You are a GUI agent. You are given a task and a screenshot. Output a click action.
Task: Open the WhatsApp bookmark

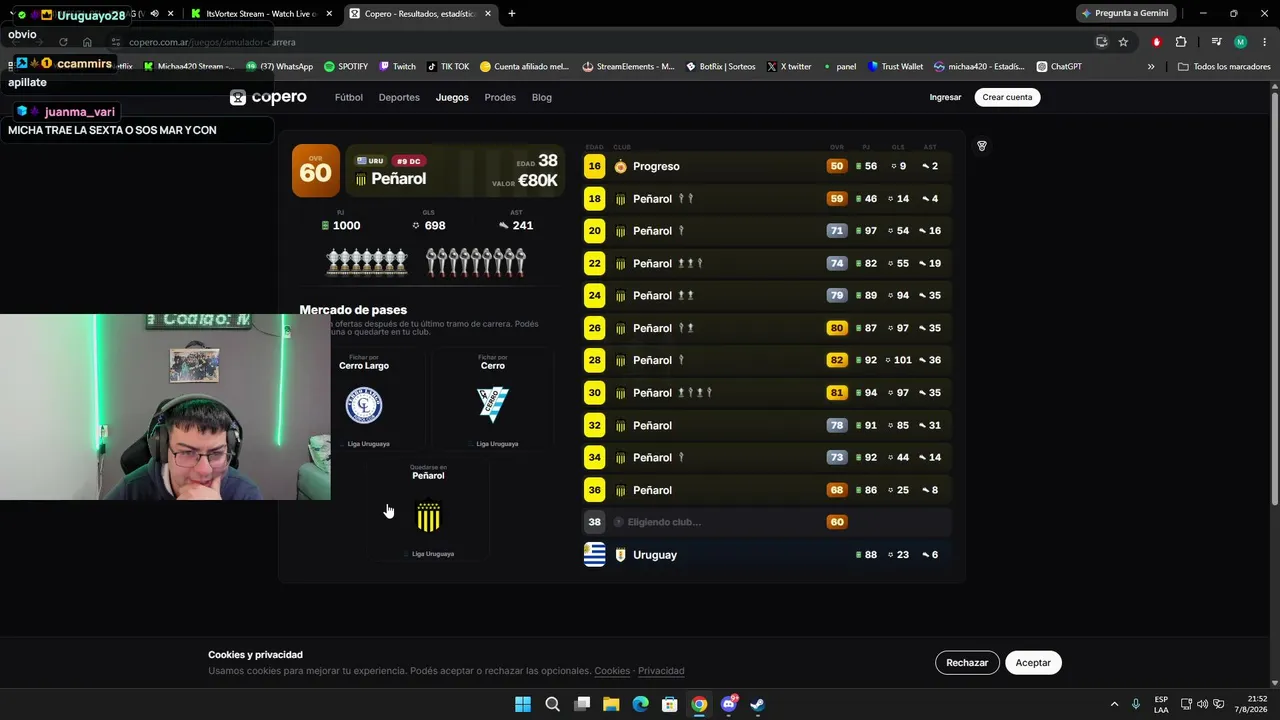click(x=279, y=67)
